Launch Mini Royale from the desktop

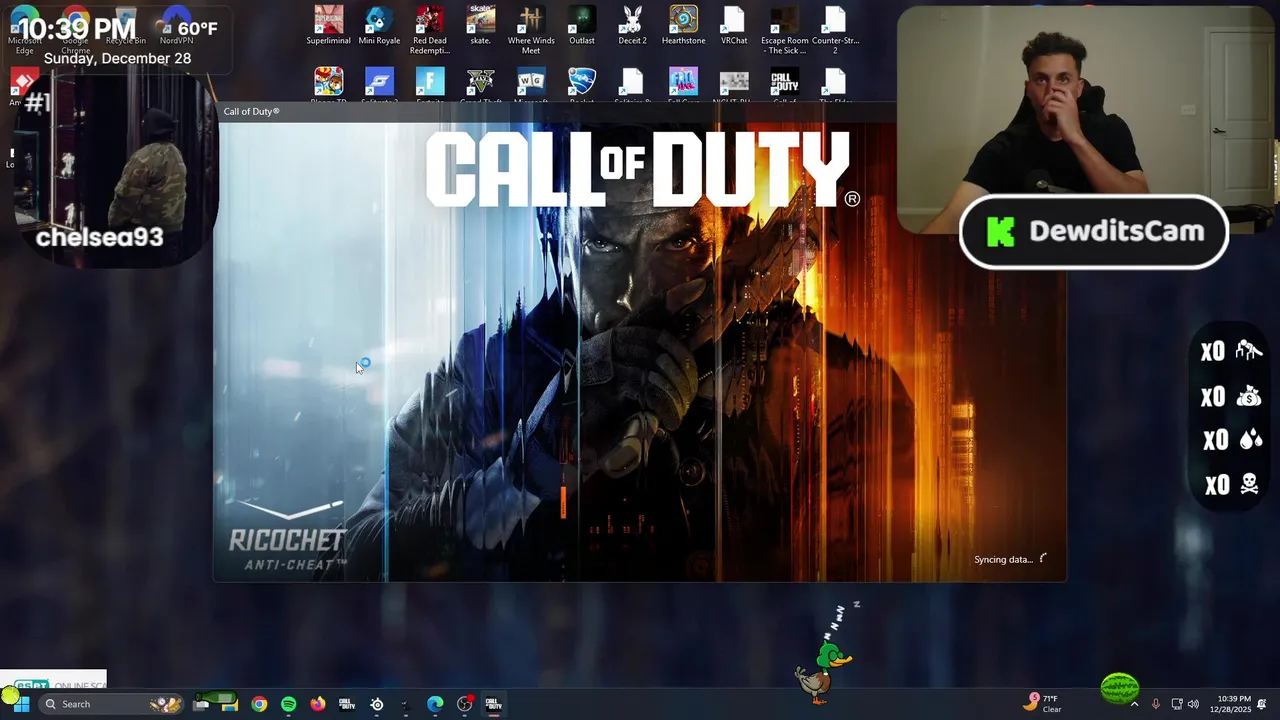coord(379,27)
